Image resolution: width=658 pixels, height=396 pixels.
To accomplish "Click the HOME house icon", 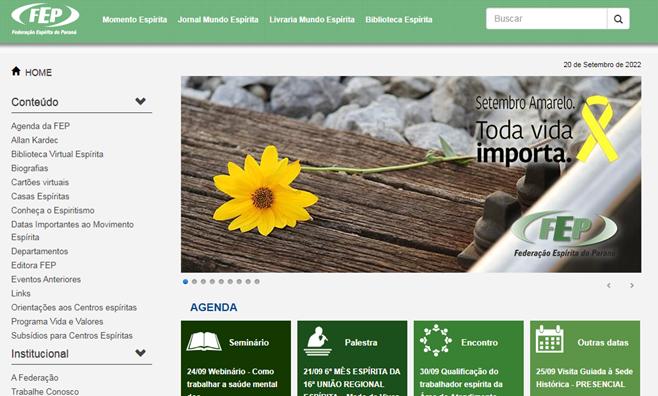I will (x=16, y=71).
